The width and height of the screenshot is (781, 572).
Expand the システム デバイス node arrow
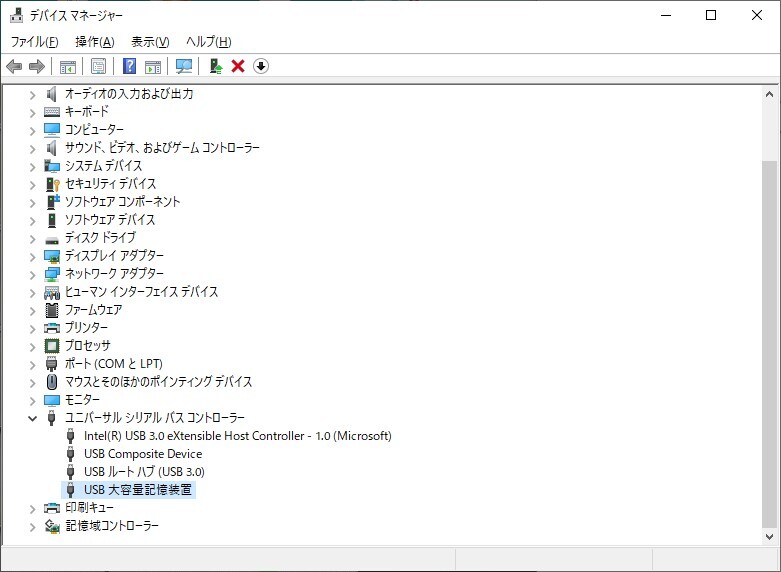(x=32, y=166)
